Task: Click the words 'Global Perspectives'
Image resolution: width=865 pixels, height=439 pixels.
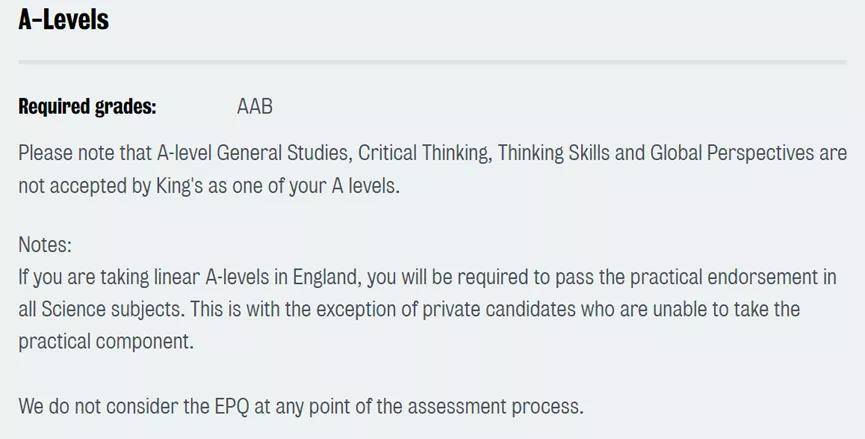Action: (x=732, y=153)
